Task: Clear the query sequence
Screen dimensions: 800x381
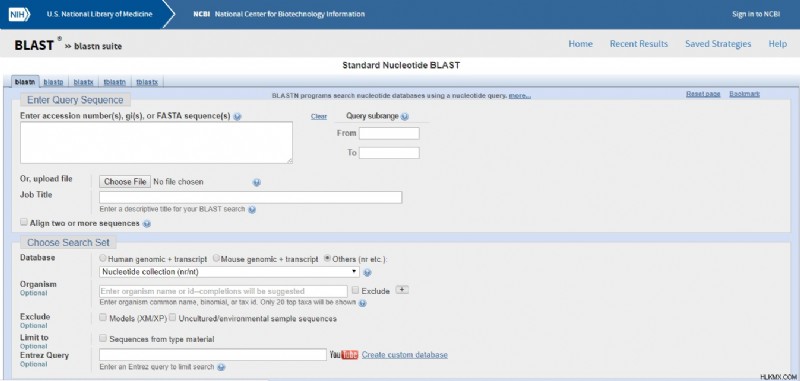Action: pos(319,117)
